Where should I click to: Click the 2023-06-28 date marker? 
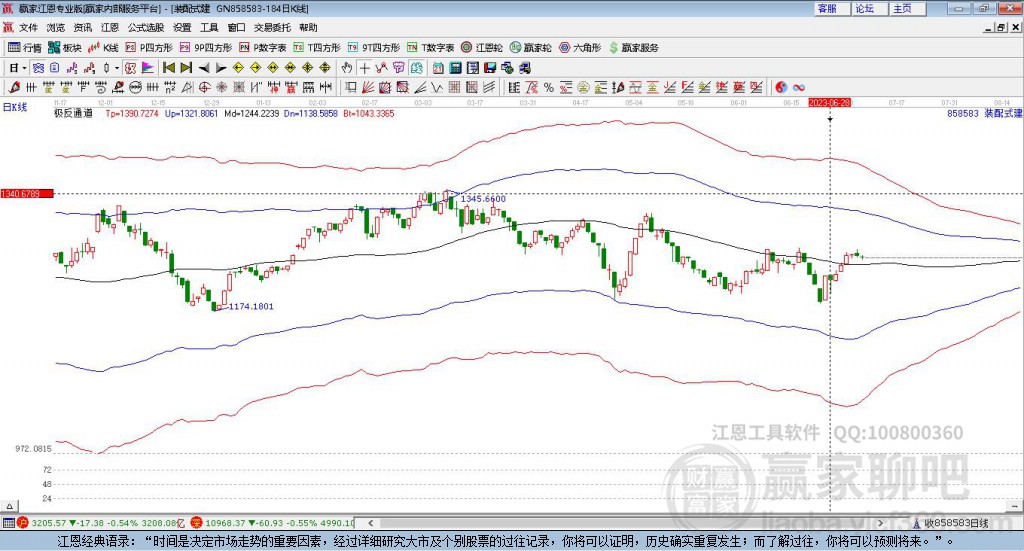click(829, 102)
